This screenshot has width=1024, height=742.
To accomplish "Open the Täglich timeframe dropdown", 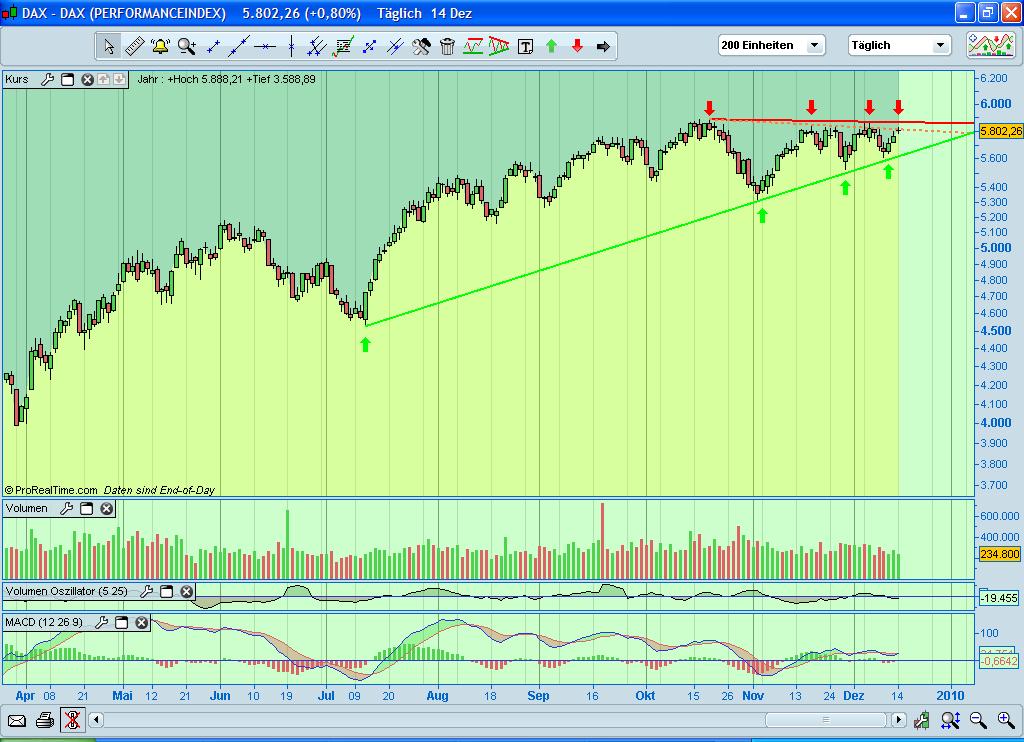I will click(x=940, y=45).
